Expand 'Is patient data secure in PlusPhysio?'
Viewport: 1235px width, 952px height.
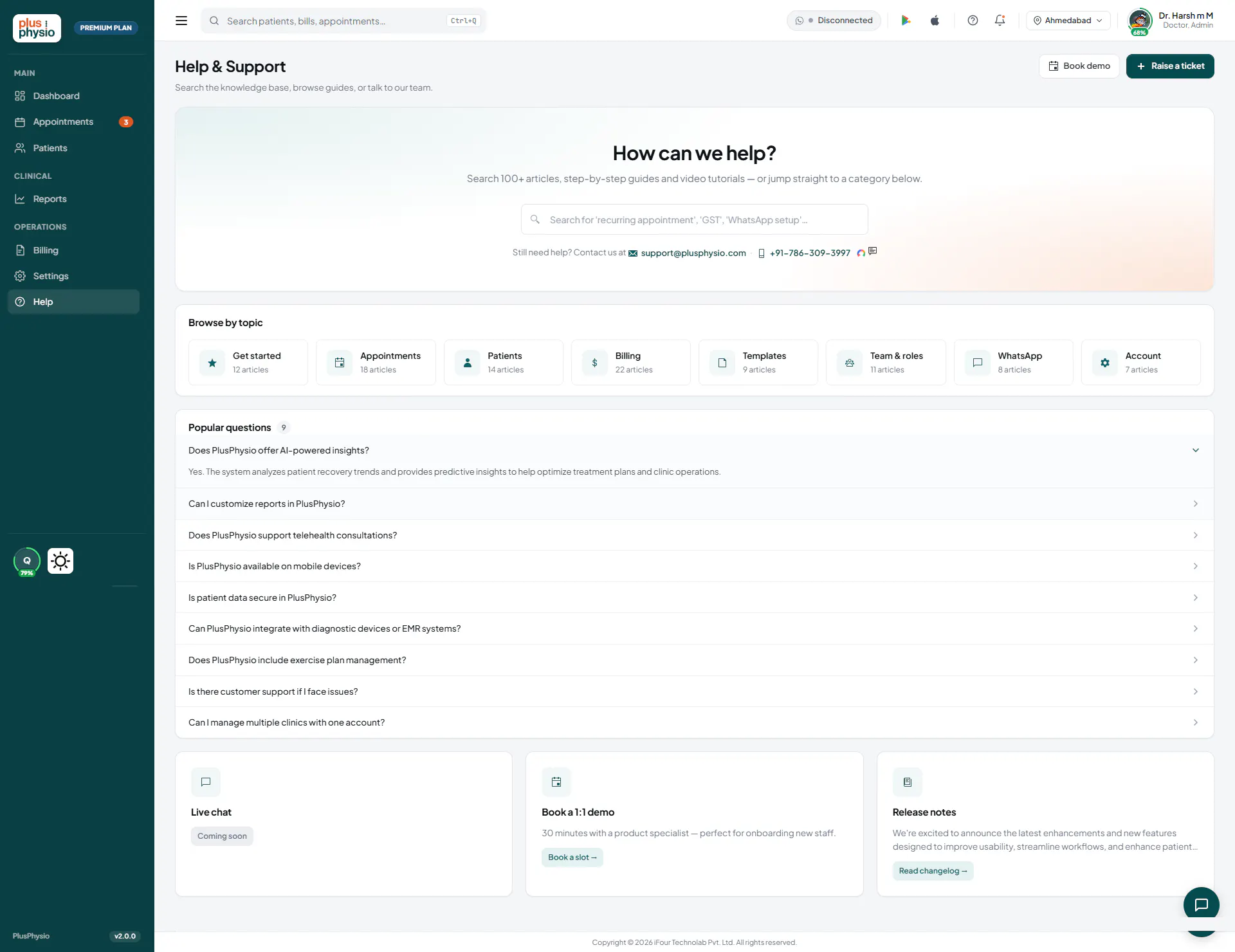point(695,598)
